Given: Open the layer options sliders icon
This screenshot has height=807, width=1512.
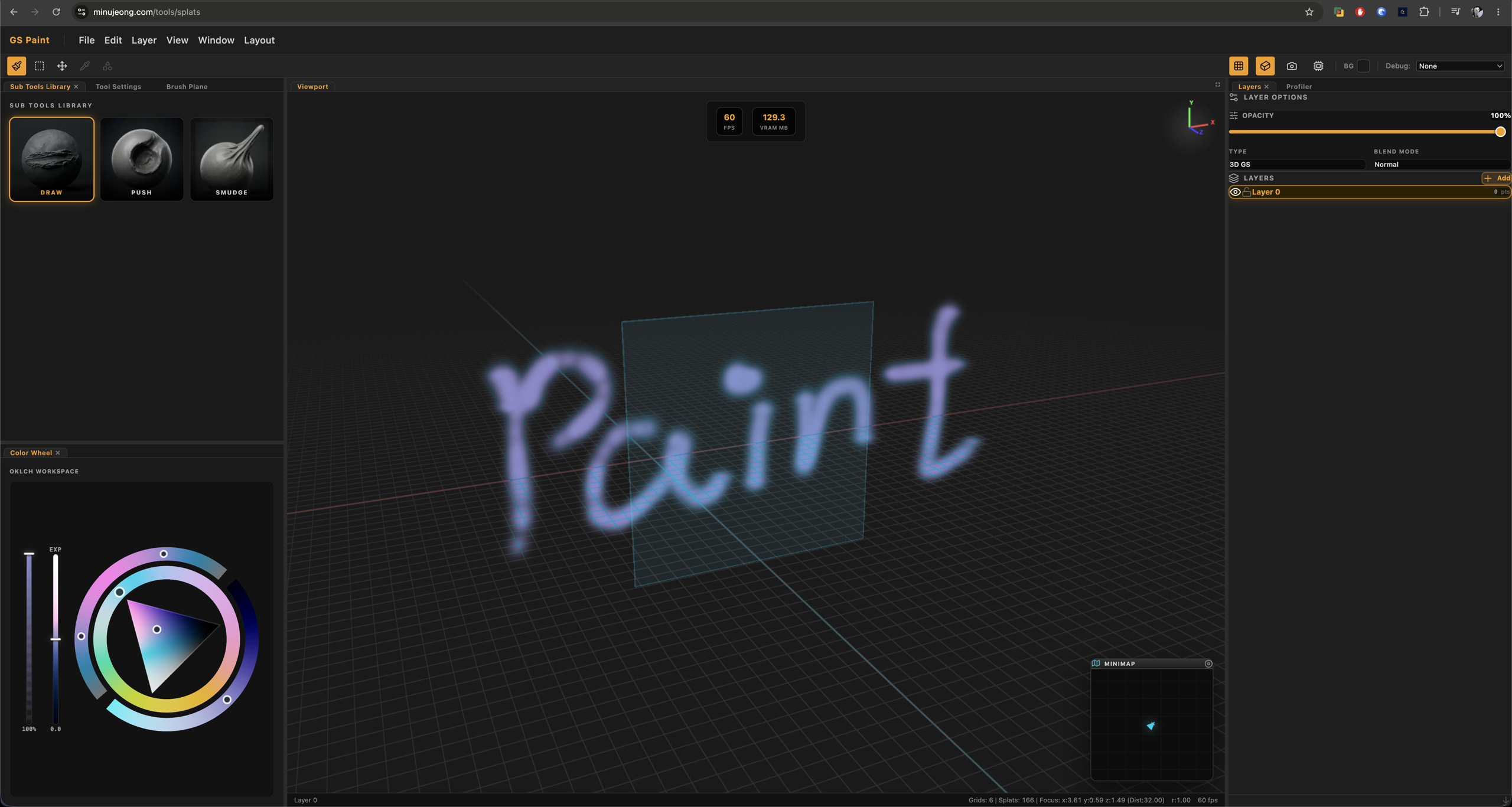Looking at the screenshot, I should (x=1234, y=97).
